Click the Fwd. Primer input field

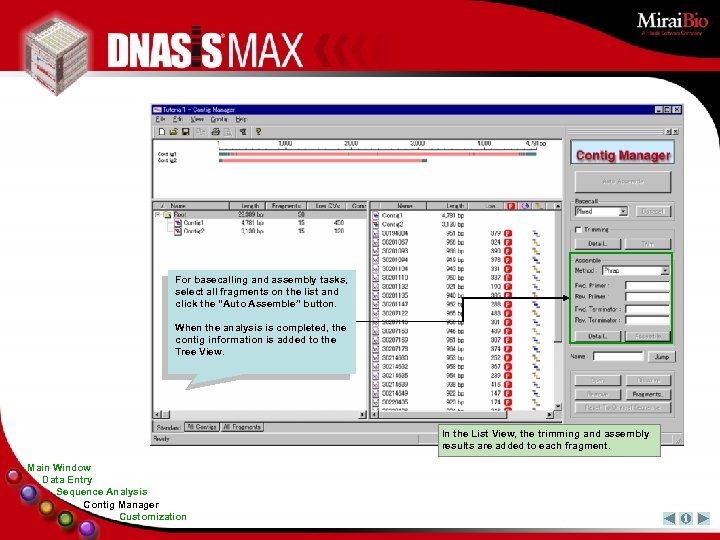click(x=647, y=286)
